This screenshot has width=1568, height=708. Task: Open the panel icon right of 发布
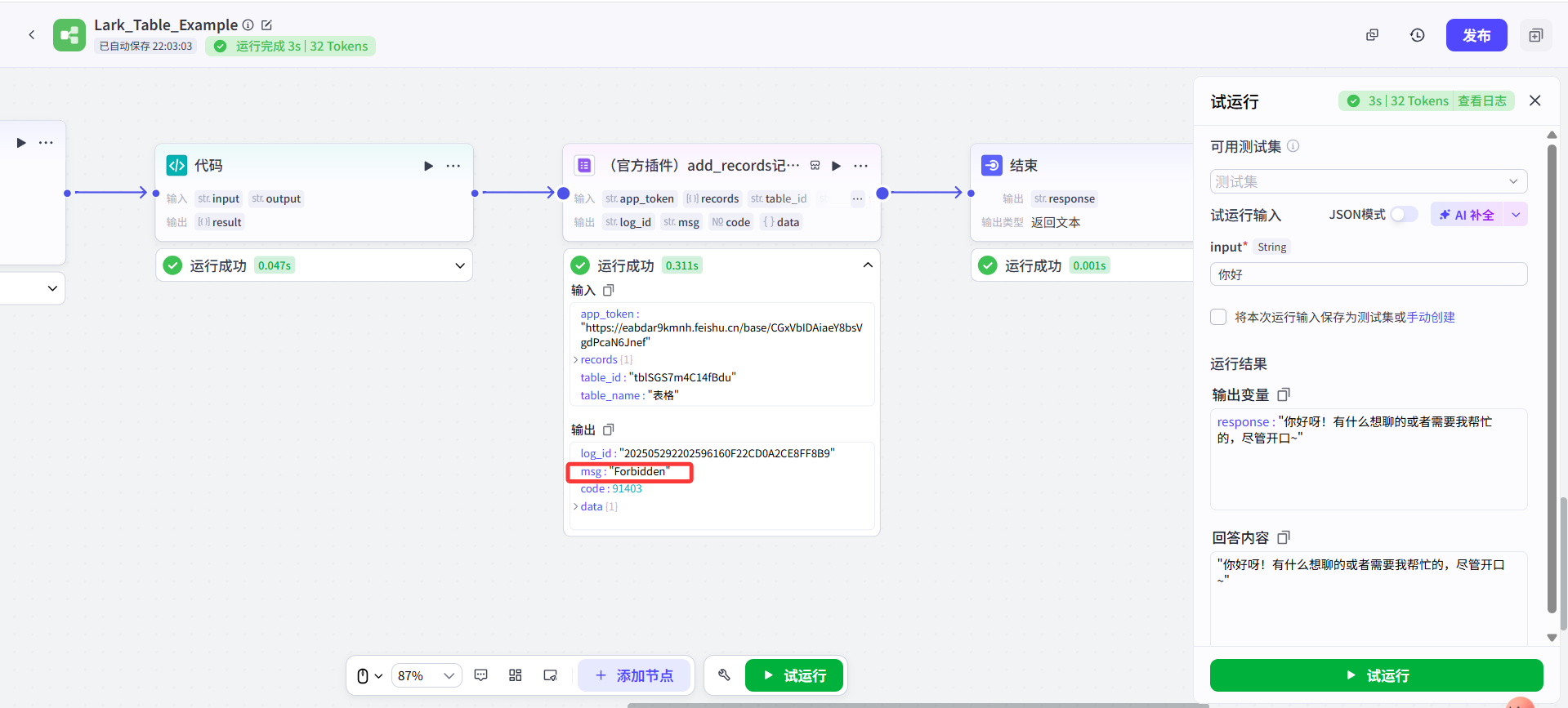click(1536, 35)
